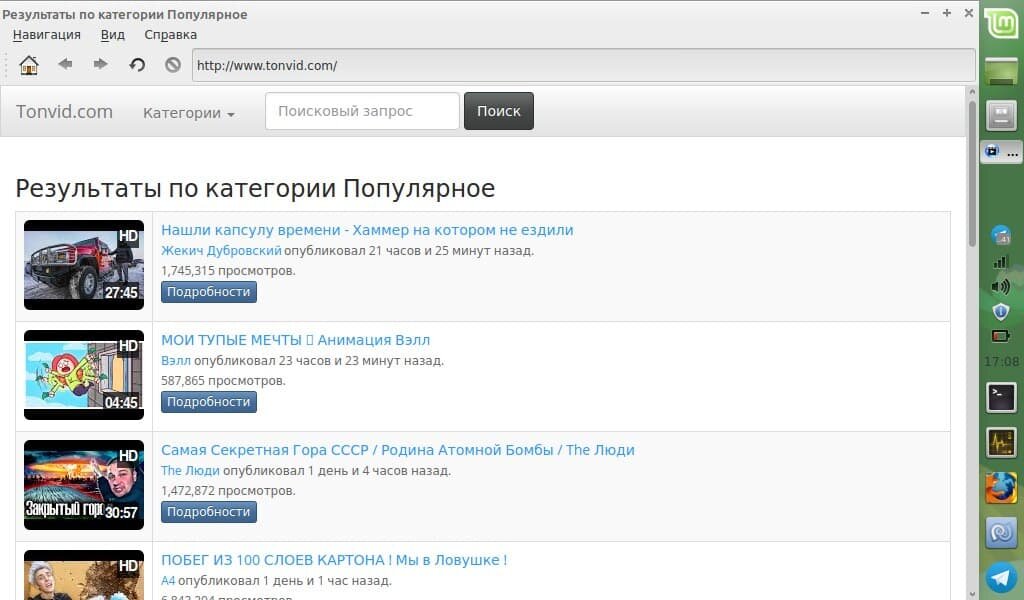Click Подробности under the Вэлл animation video
The image size is (1024, 600).
[208, 402]
